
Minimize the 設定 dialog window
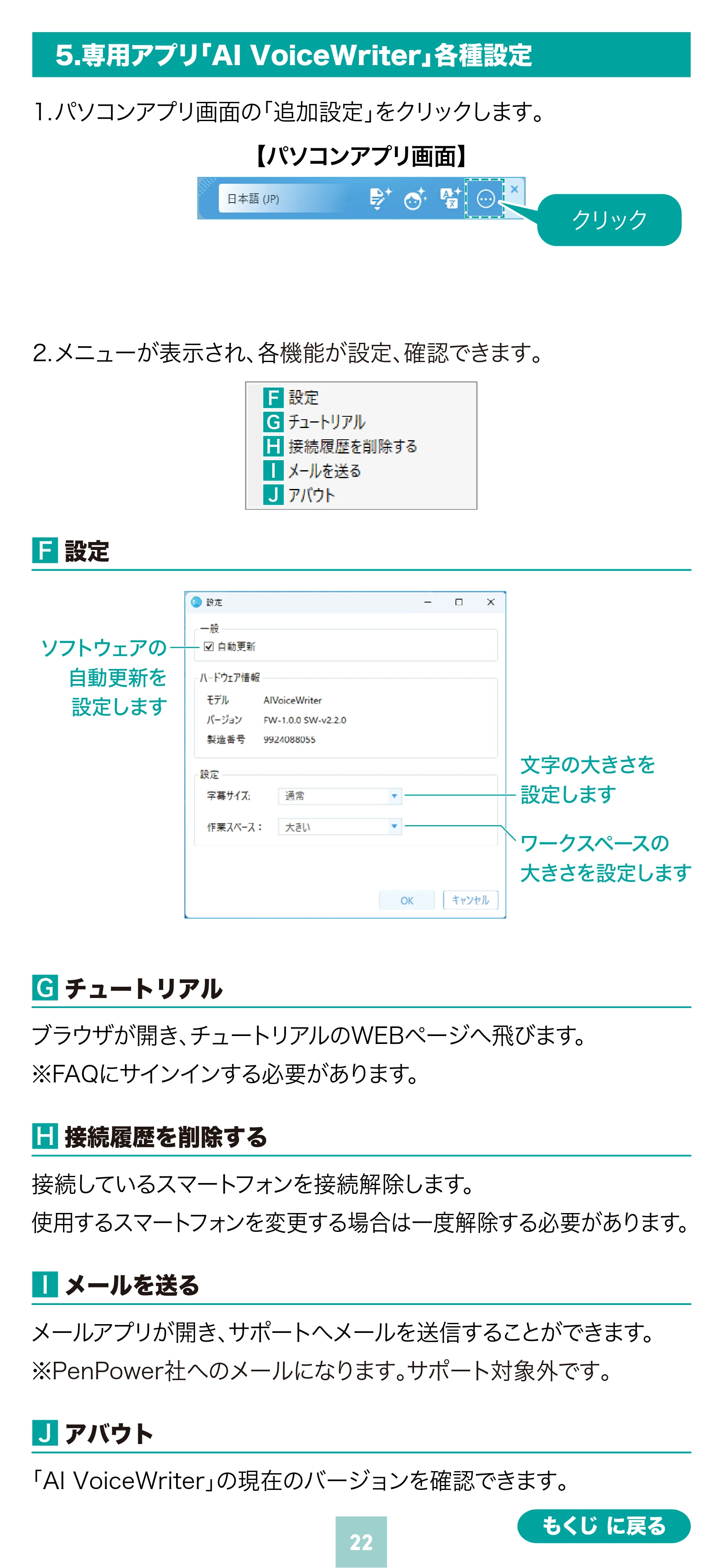pyautogui.click(x=428, y=602)
